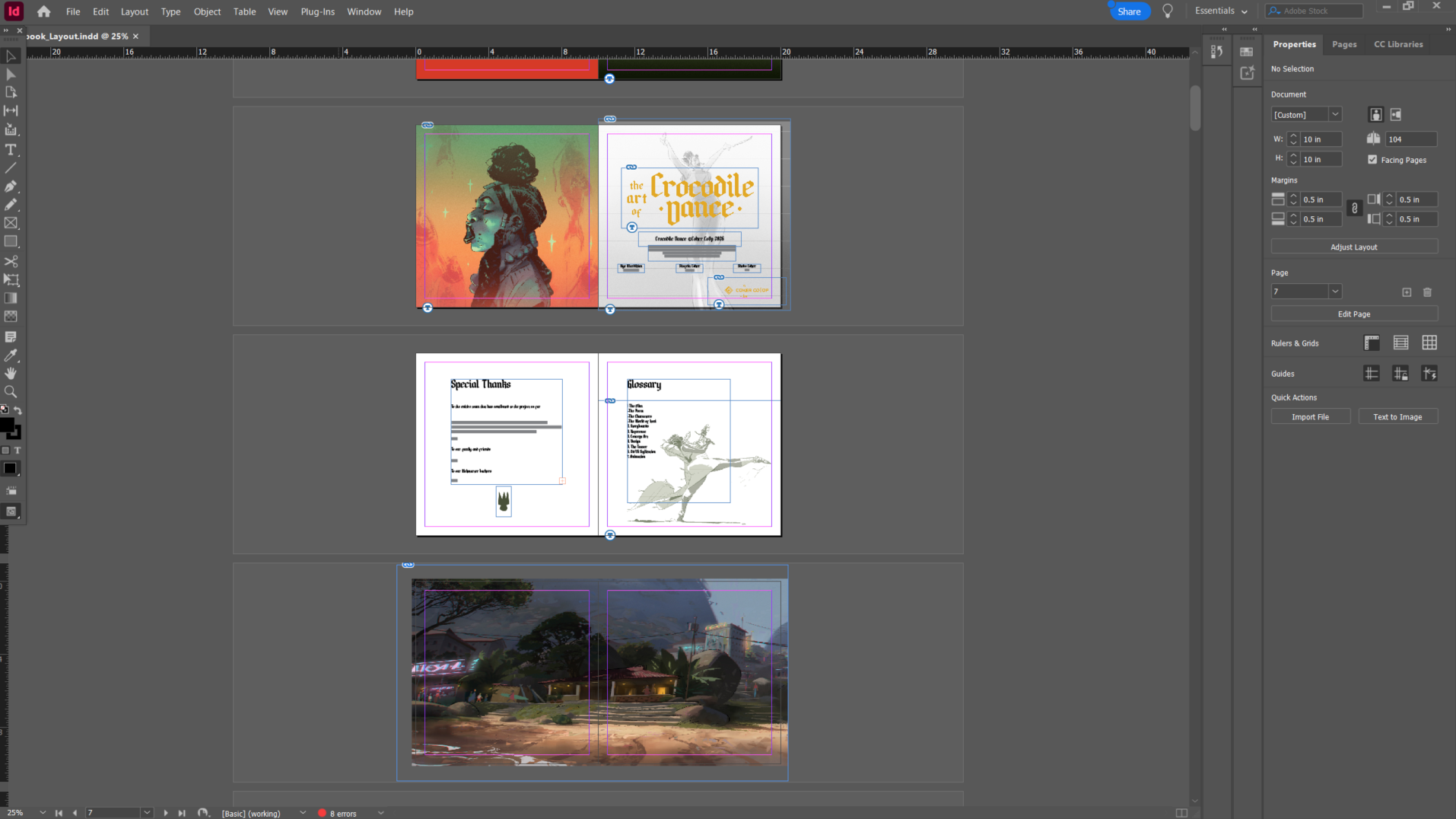Select the Rectangle tool
This screenshot has height=819, width=1456.
[11, 241]
